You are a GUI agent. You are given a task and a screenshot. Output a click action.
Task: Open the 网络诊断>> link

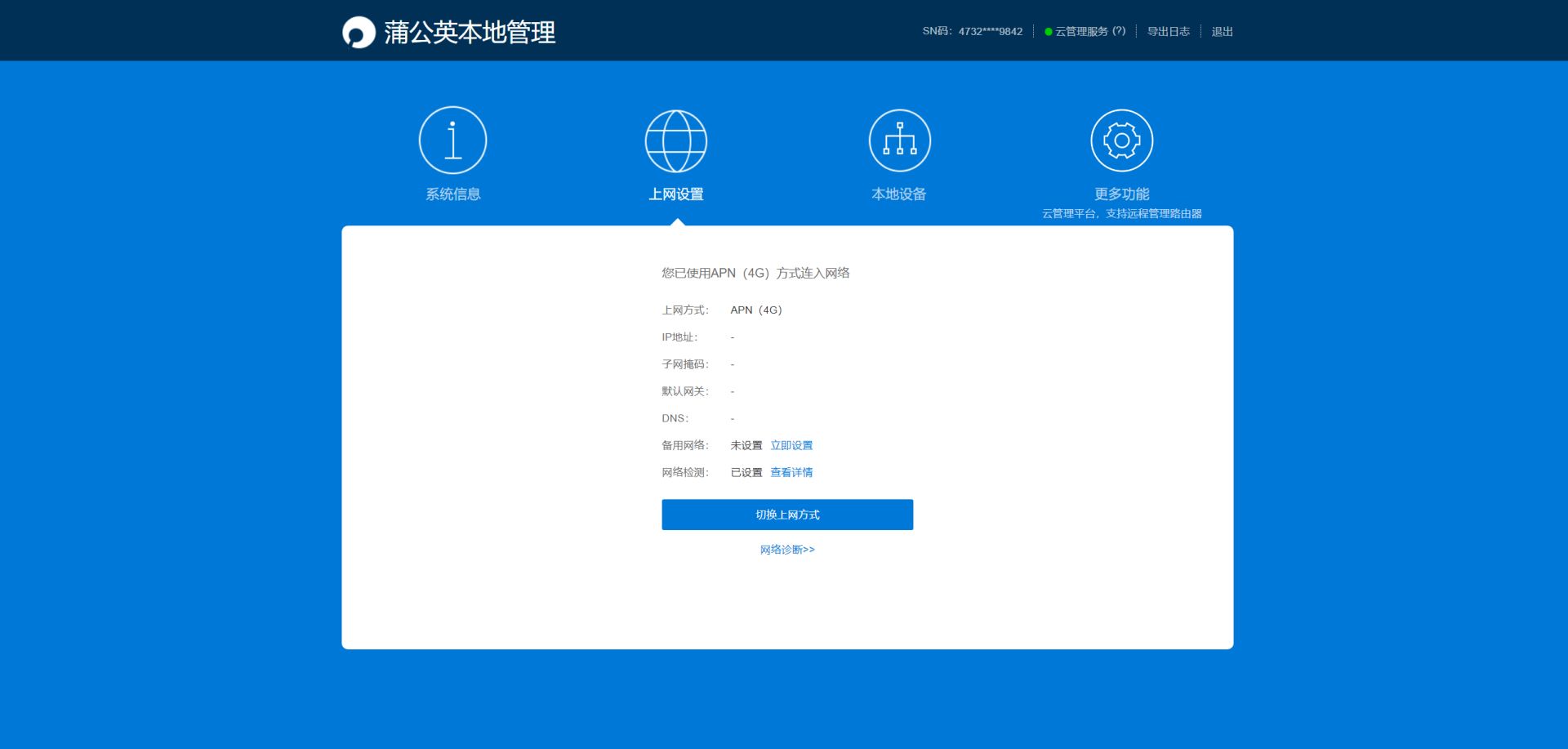(787, 550)
